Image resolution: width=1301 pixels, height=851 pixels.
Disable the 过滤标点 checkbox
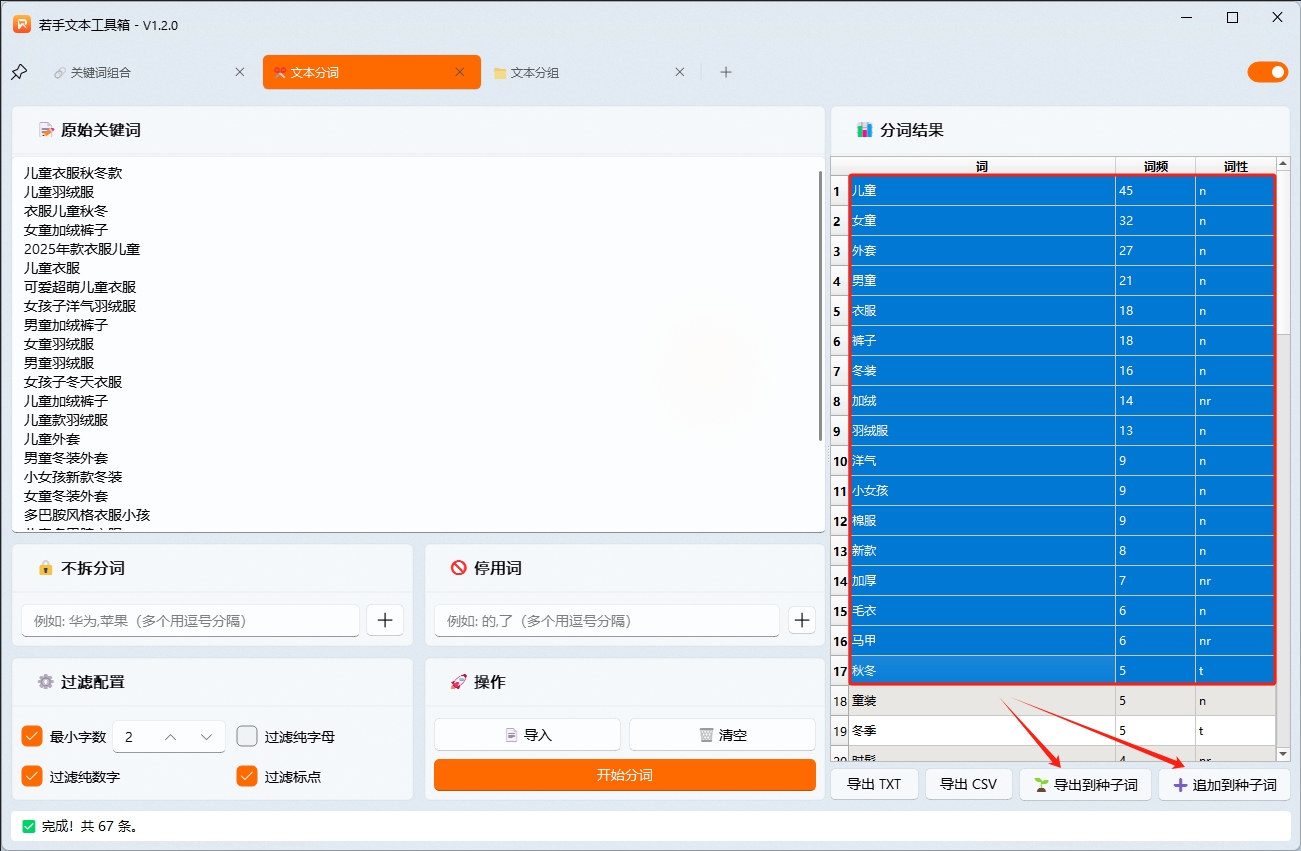pyautogui.click(x=246, y=774)
